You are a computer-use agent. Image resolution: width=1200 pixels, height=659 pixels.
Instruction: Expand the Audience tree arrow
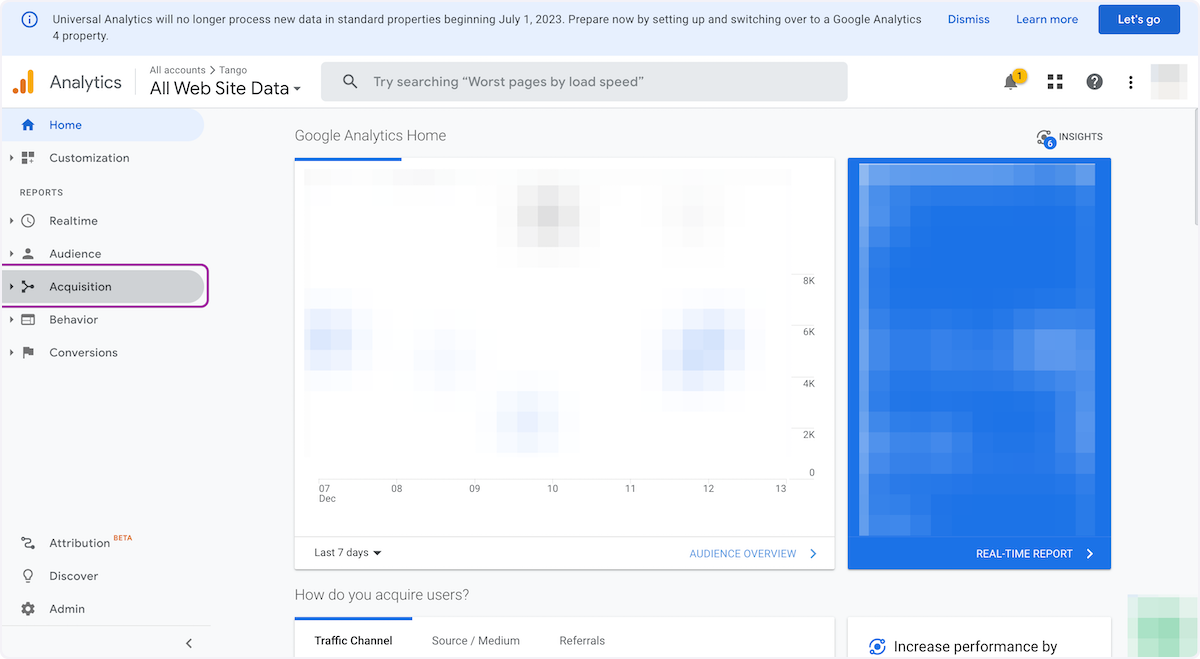tap(11, 254)
